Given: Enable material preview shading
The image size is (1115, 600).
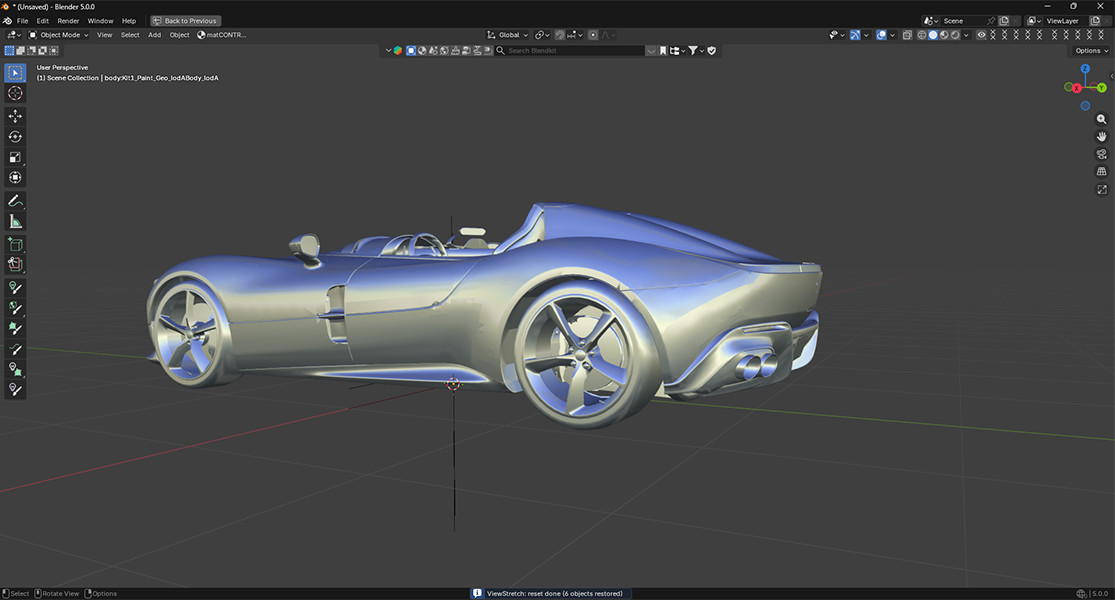Looking at the screenshot, I should click(944, 35).
